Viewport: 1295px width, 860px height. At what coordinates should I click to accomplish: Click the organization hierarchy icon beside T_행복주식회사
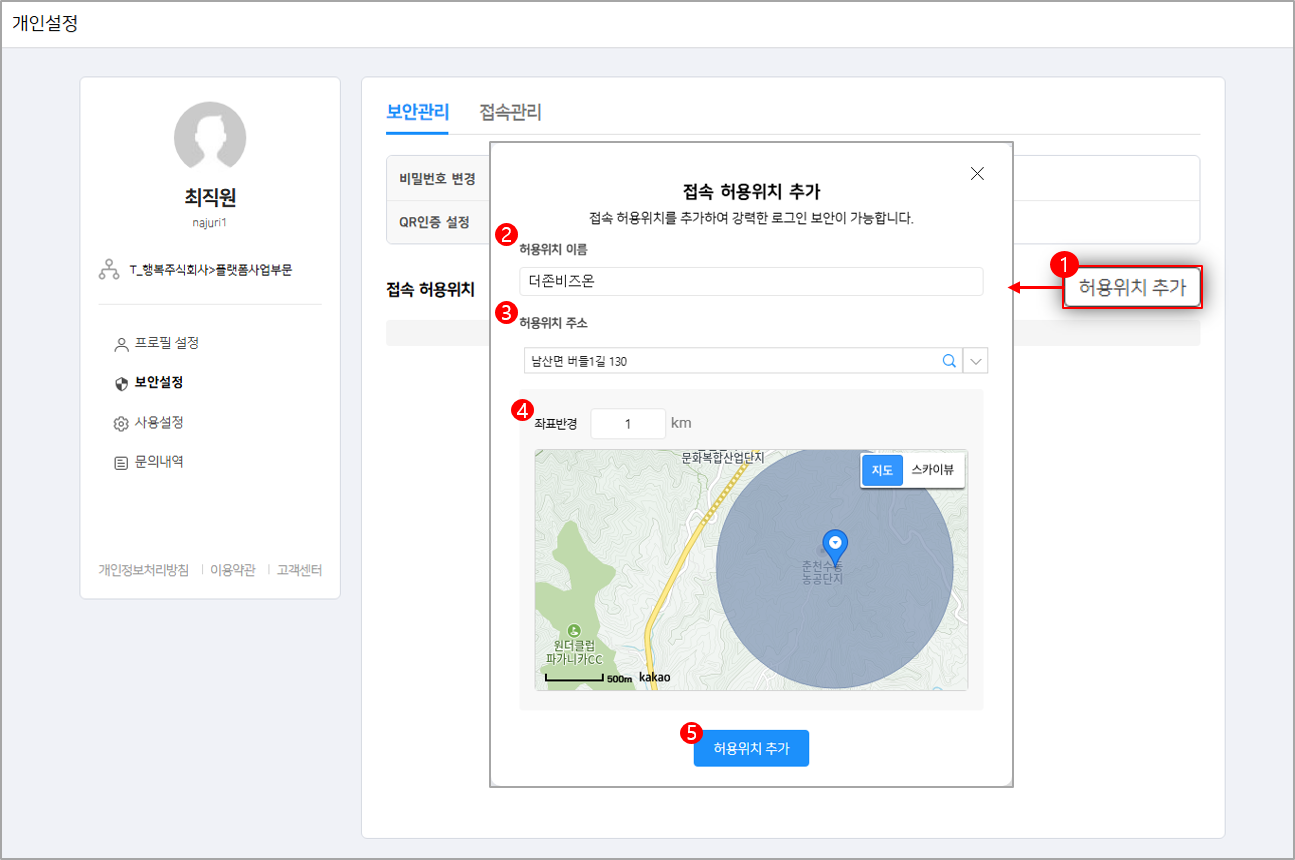pyautogui.click(x=109, y=268)
